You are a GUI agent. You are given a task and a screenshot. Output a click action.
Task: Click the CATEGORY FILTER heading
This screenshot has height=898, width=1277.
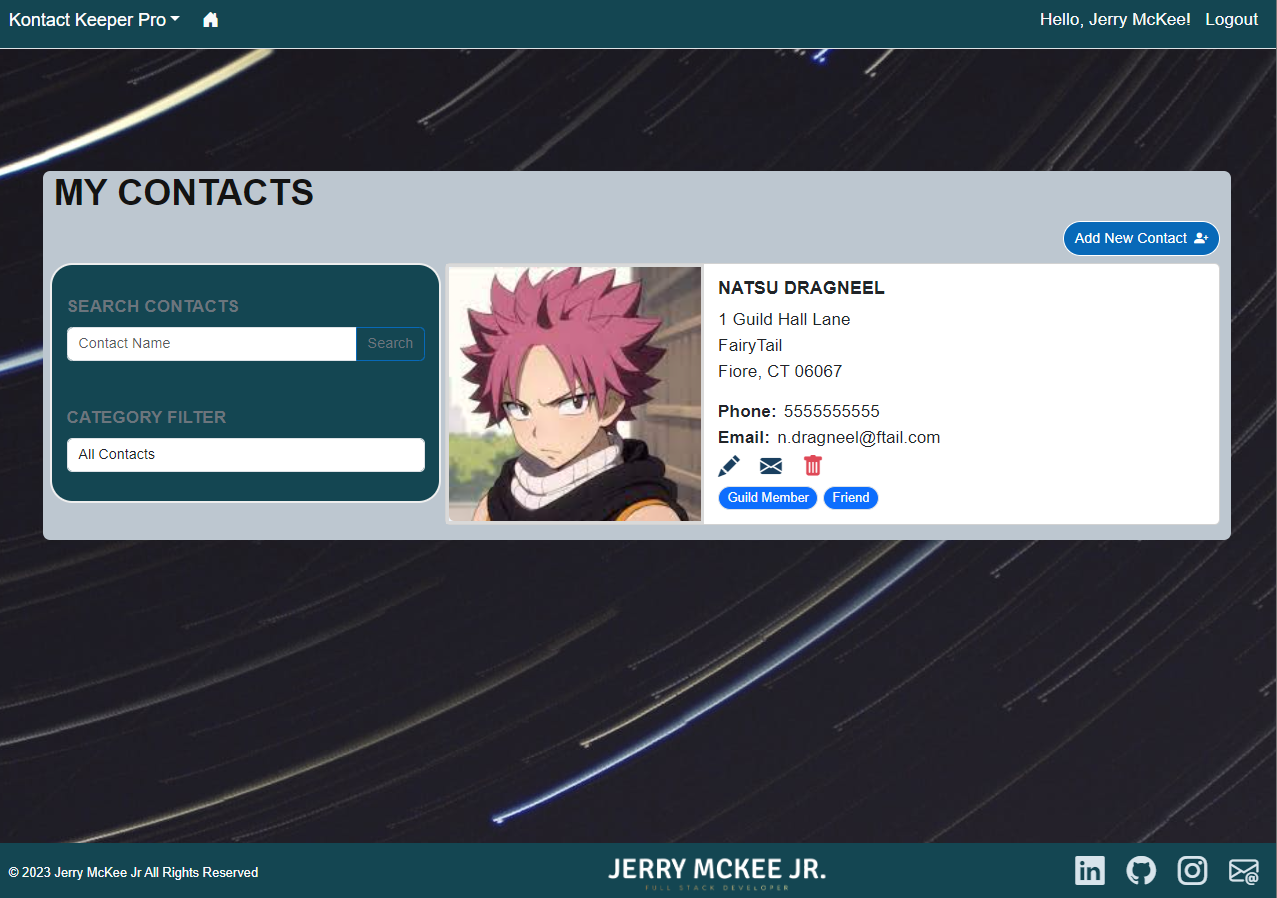click(147, 418)
